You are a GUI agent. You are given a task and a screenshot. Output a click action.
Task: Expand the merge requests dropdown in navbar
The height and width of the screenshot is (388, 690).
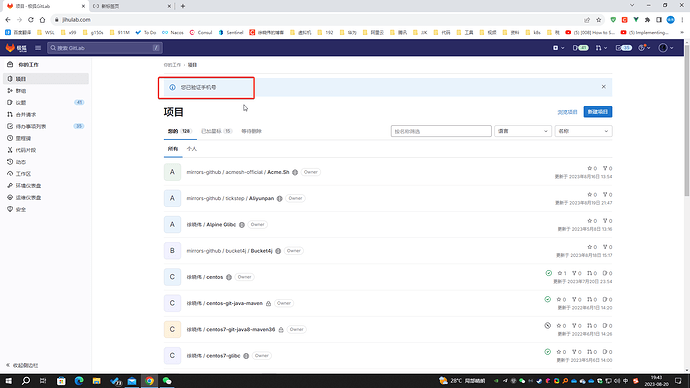coord(601,48)
